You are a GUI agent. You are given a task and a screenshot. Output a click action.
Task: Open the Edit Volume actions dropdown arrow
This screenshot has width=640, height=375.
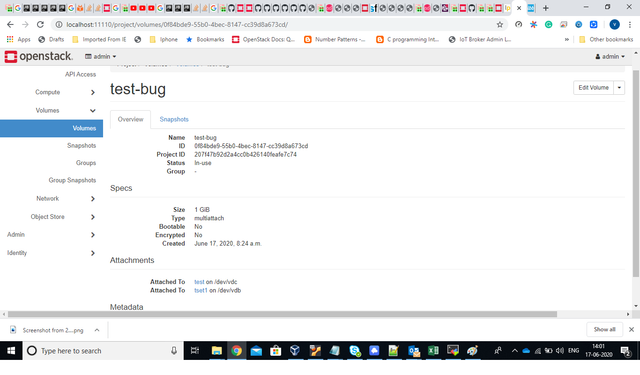point(619,88)
